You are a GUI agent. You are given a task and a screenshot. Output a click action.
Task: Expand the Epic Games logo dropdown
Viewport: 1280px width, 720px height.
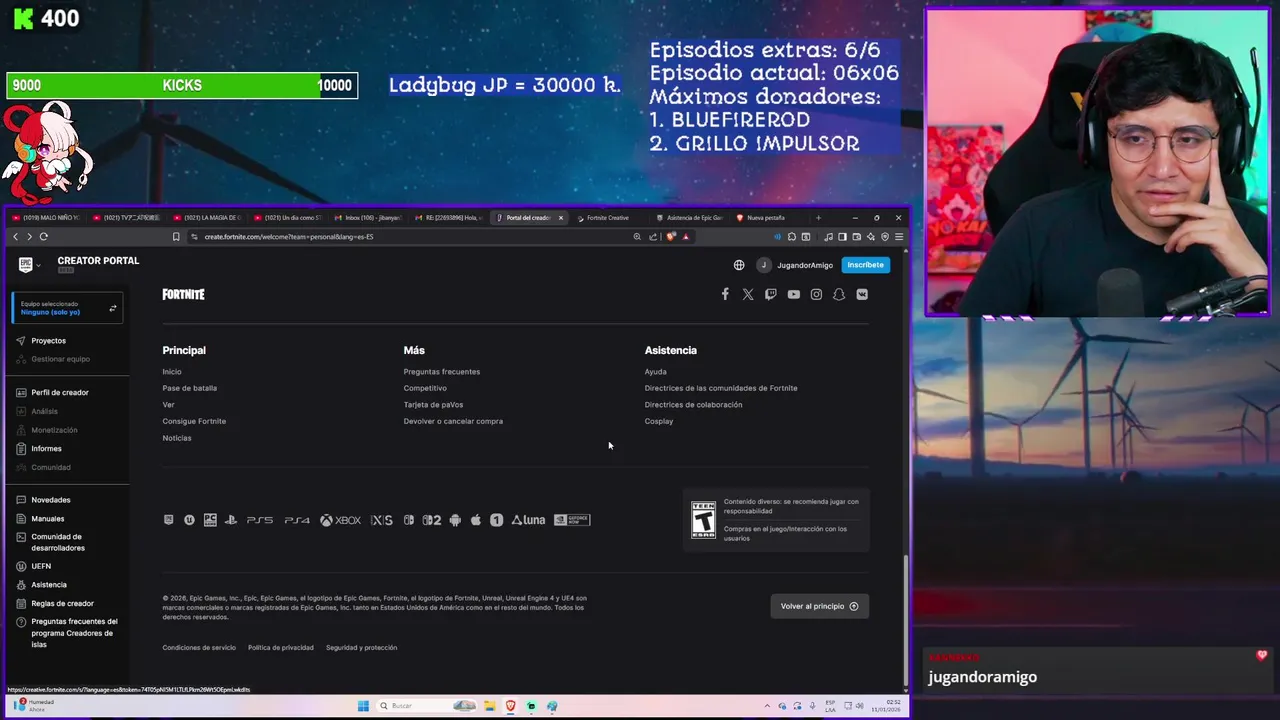[29, 265]
